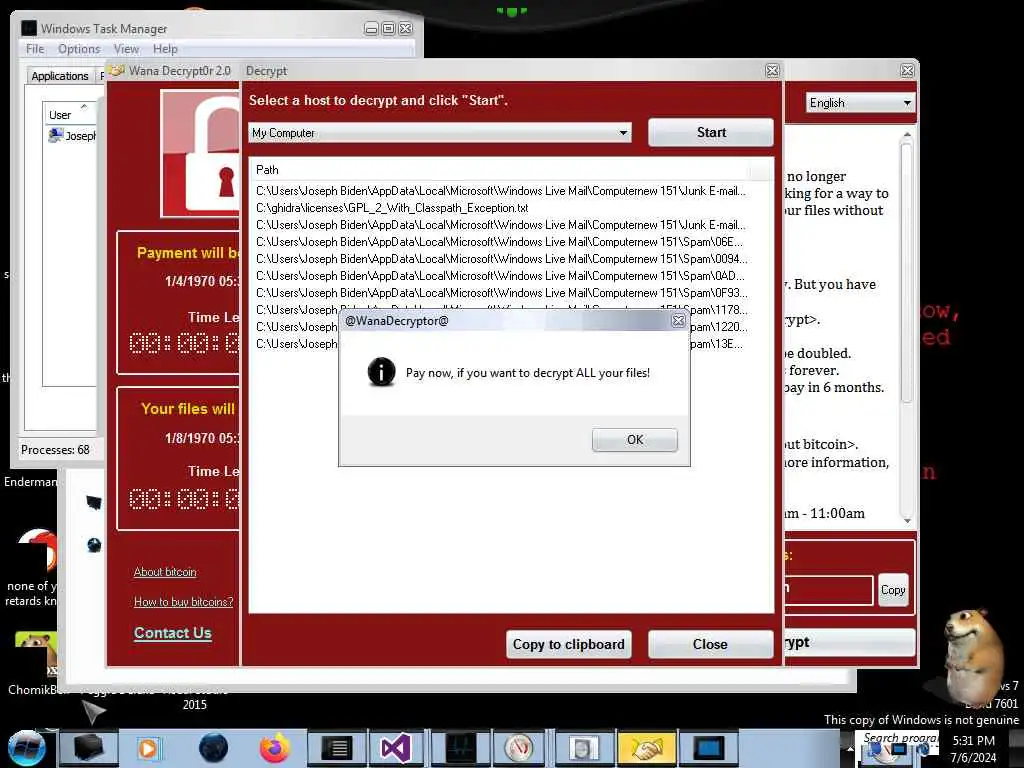Switch to the Applications tab
This screenshot has width=1024, height=768.
pyautogui.click(x=59, y=76)
